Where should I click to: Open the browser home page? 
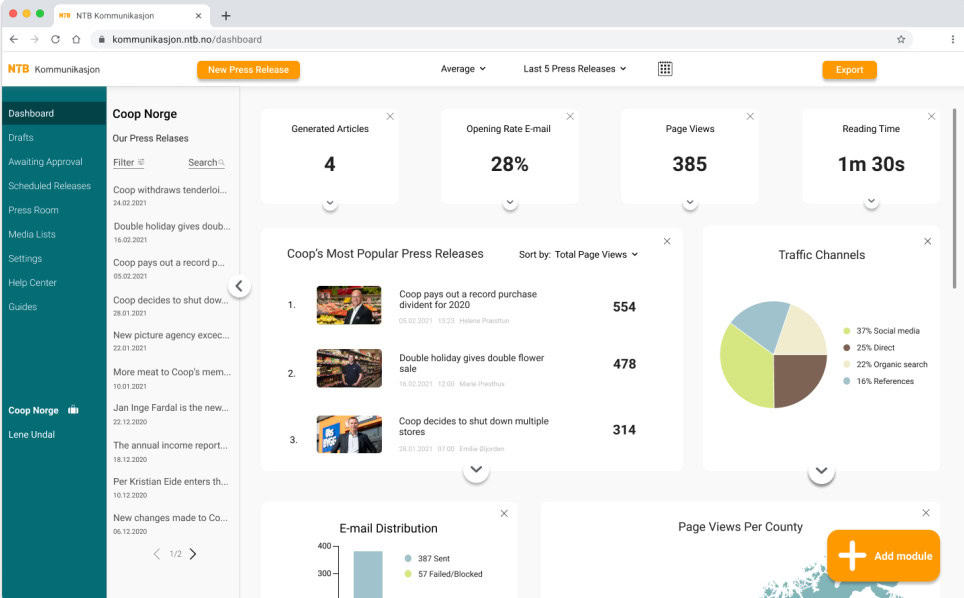click(x=76, y=39)
